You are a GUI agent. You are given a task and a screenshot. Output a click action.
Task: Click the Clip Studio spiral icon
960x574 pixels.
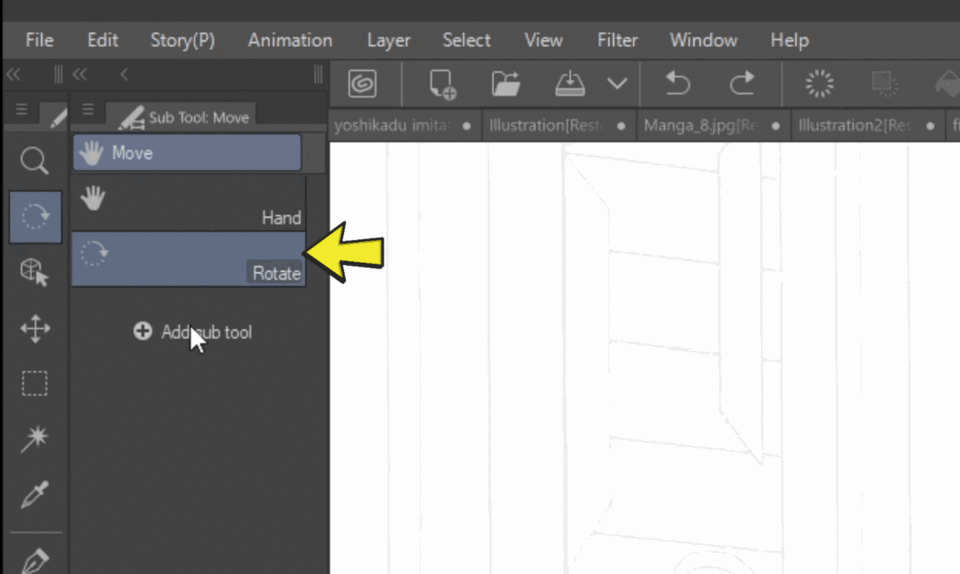coord(362,83)
